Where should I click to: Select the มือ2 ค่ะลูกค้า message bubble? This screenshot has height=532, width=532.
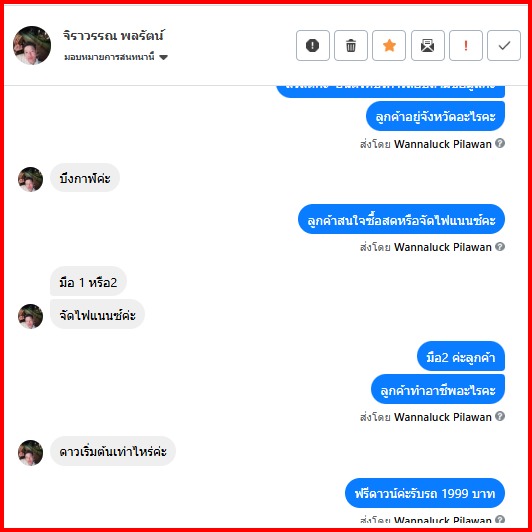461,356
